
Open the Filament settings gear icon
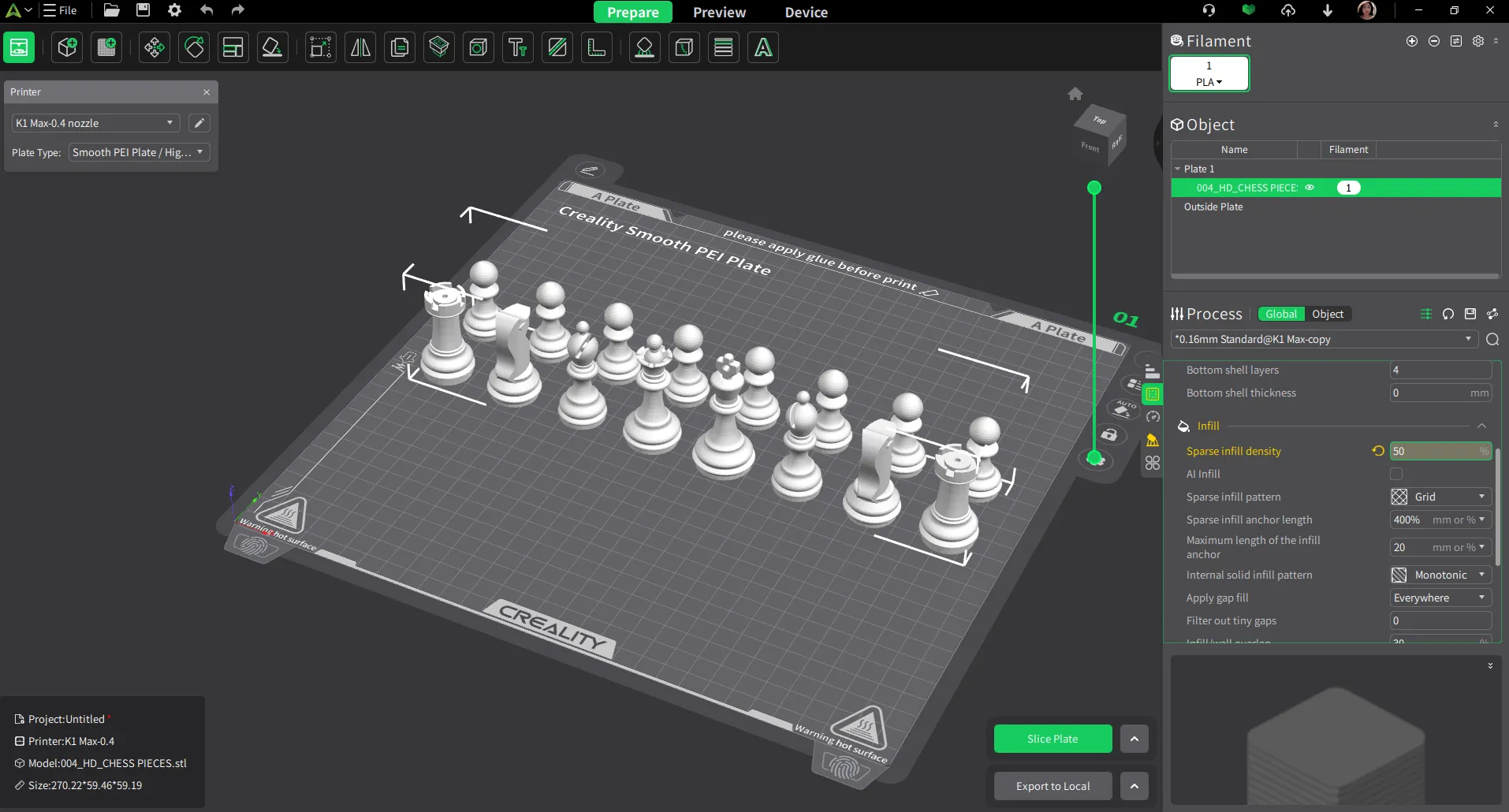(1478, 41)
